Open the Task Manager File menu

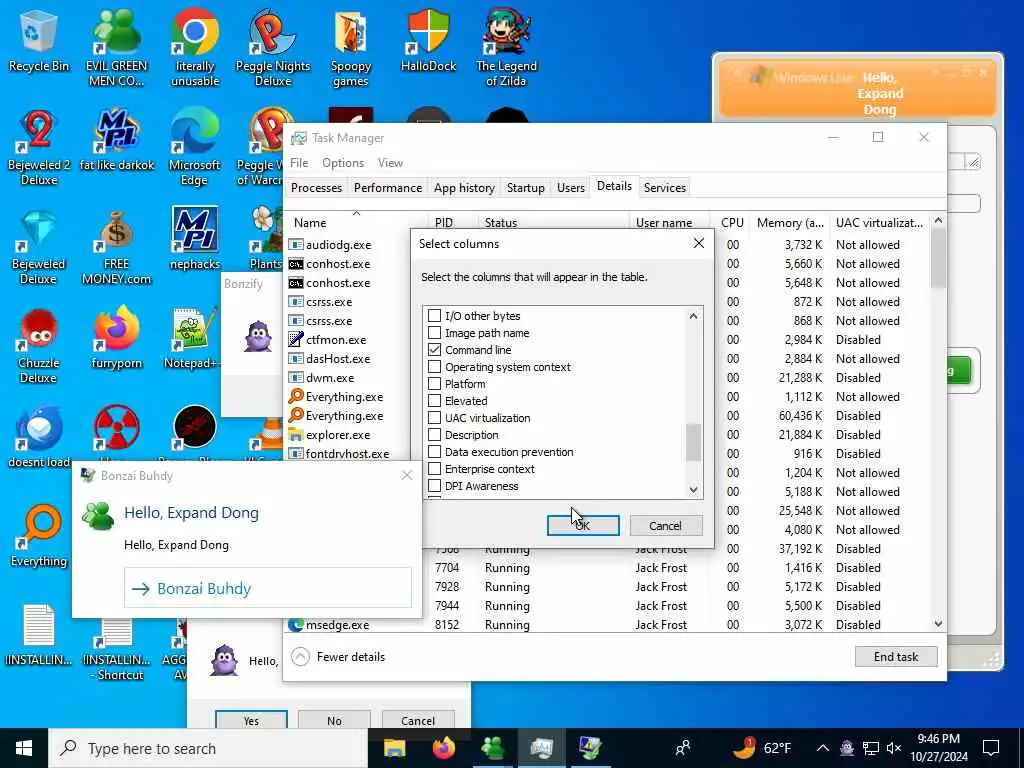(x=299, y=163)
